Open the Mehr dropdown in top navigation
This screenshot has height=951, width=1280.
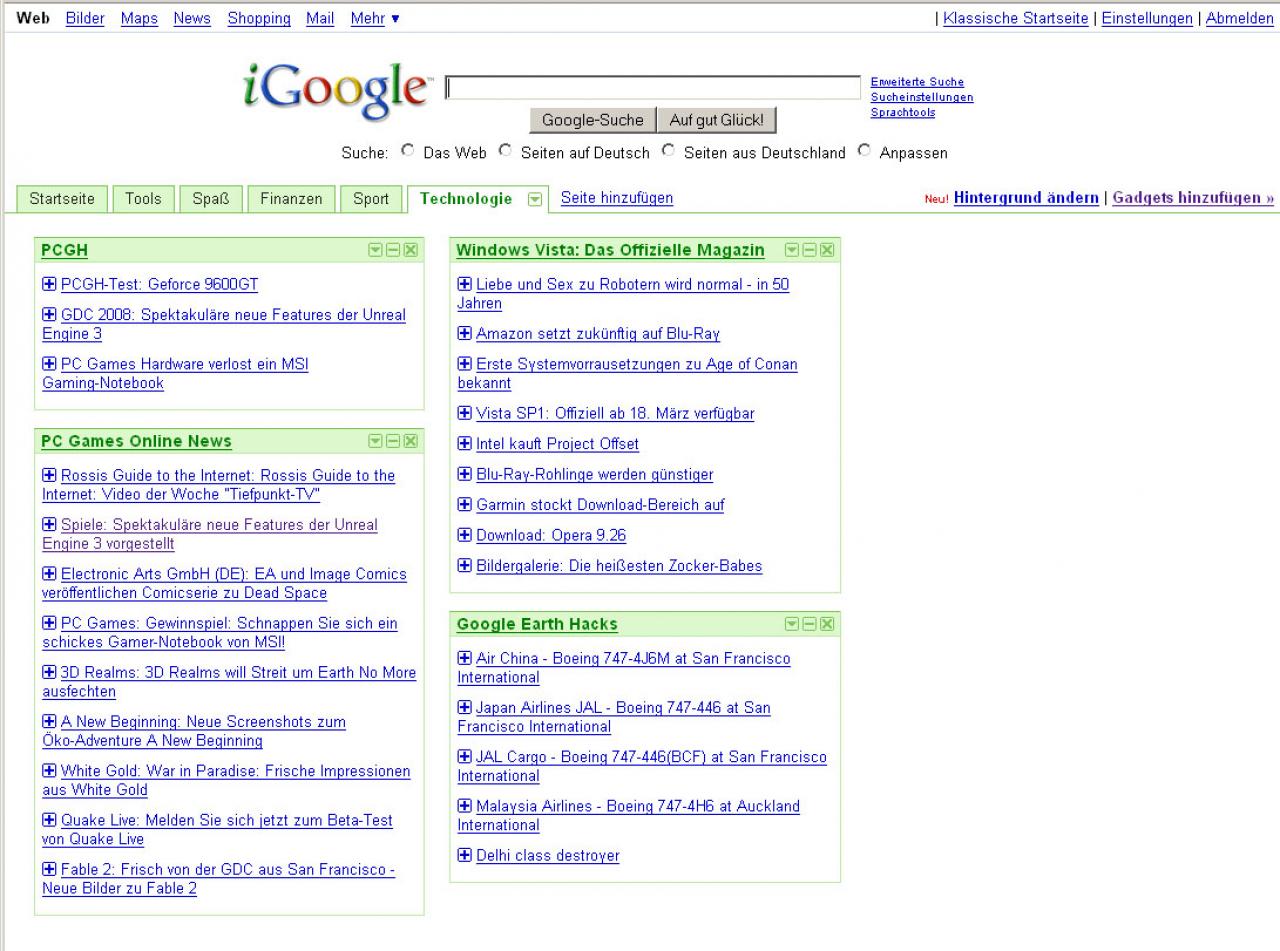click(x=375, y=18)
